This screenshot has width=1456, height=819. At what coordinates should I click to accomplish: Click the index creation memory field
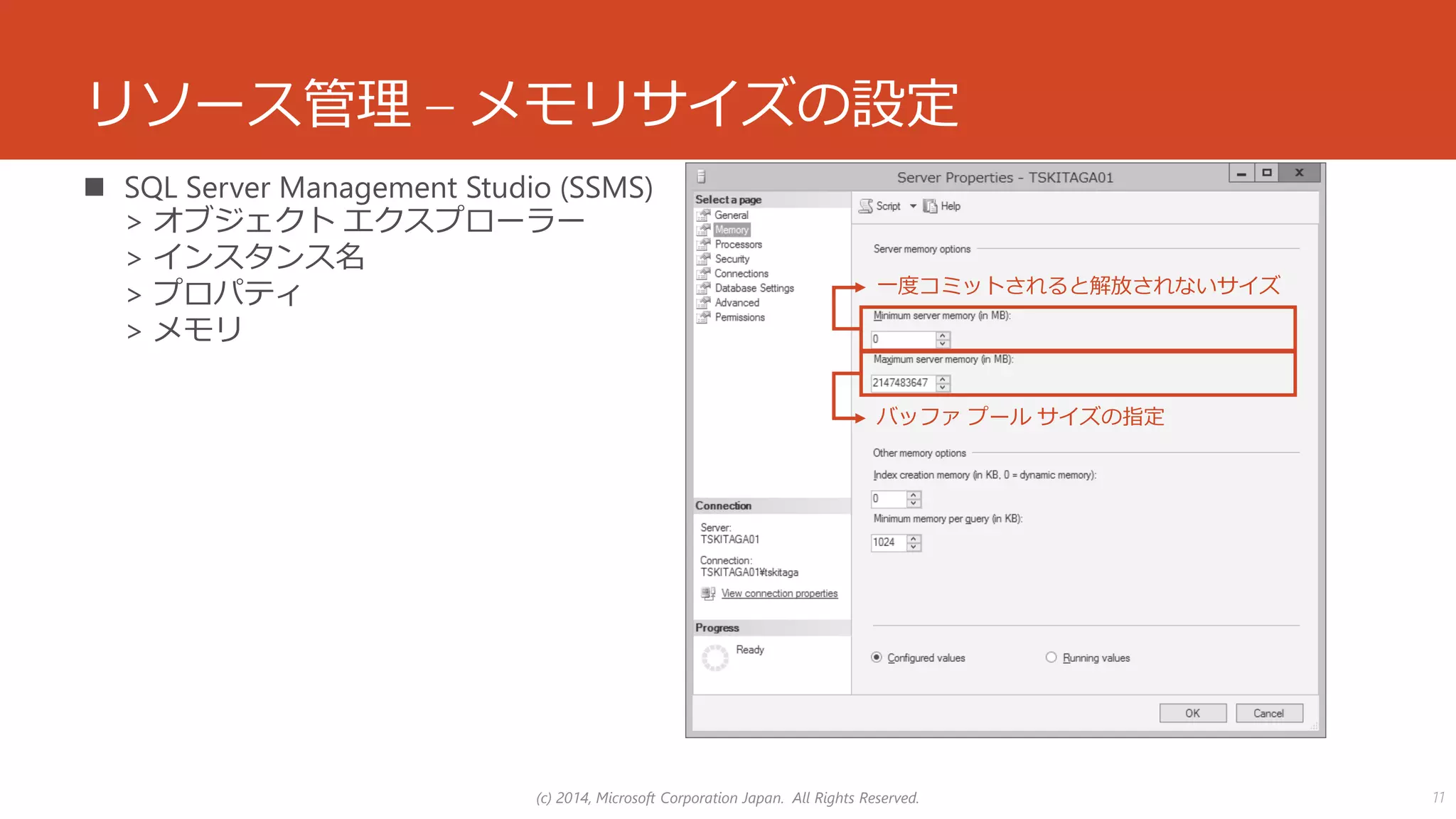889,499
